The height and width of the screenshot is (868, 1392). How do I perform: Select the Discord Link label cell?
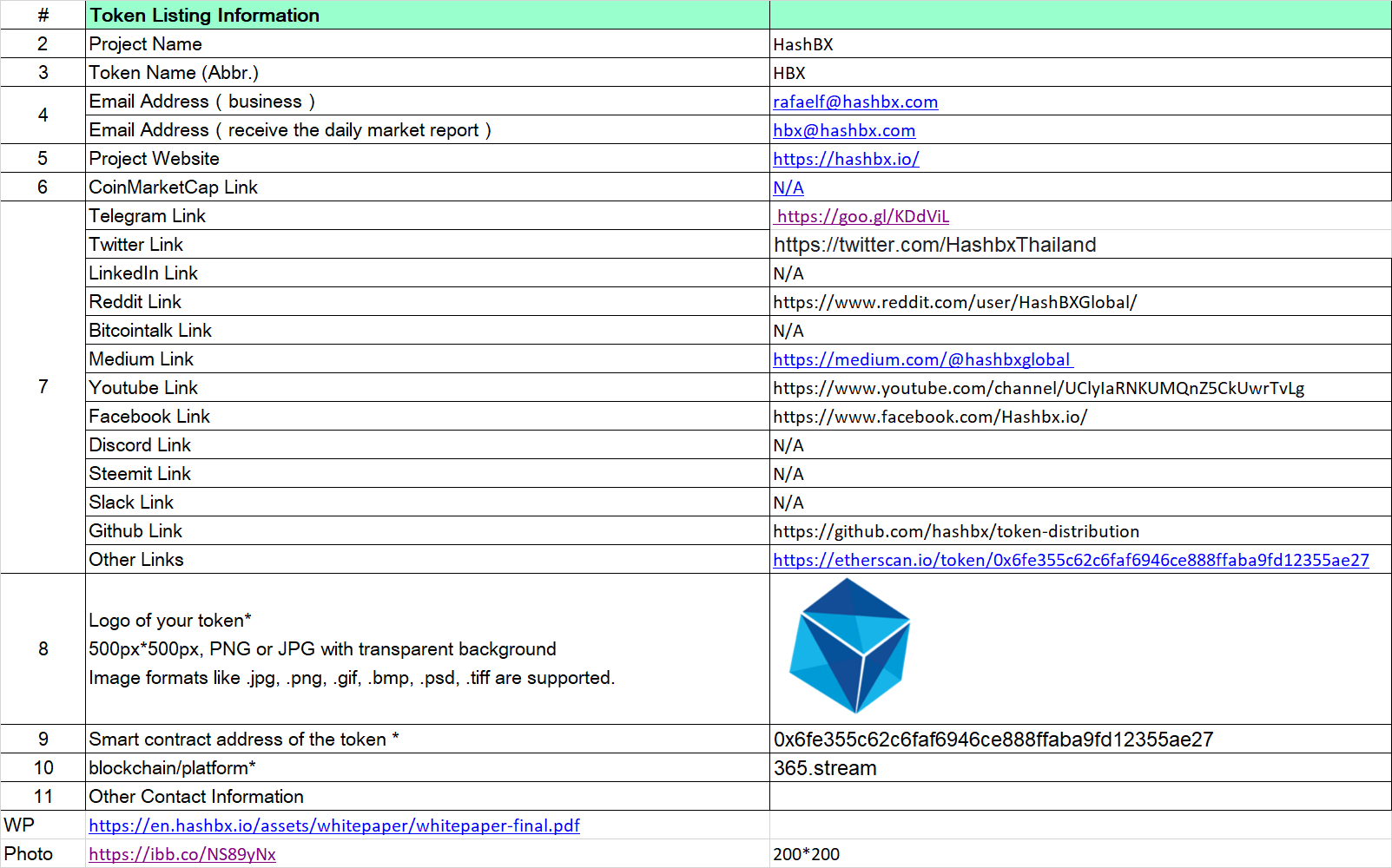[427, 445]
